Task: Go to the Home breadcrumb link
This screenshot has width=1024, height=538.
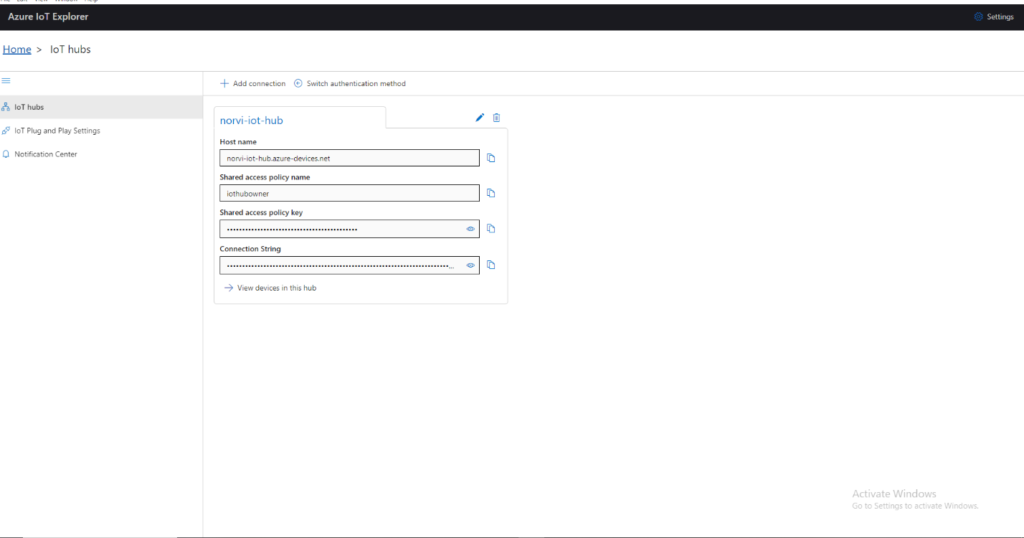Action: [17, 50]
